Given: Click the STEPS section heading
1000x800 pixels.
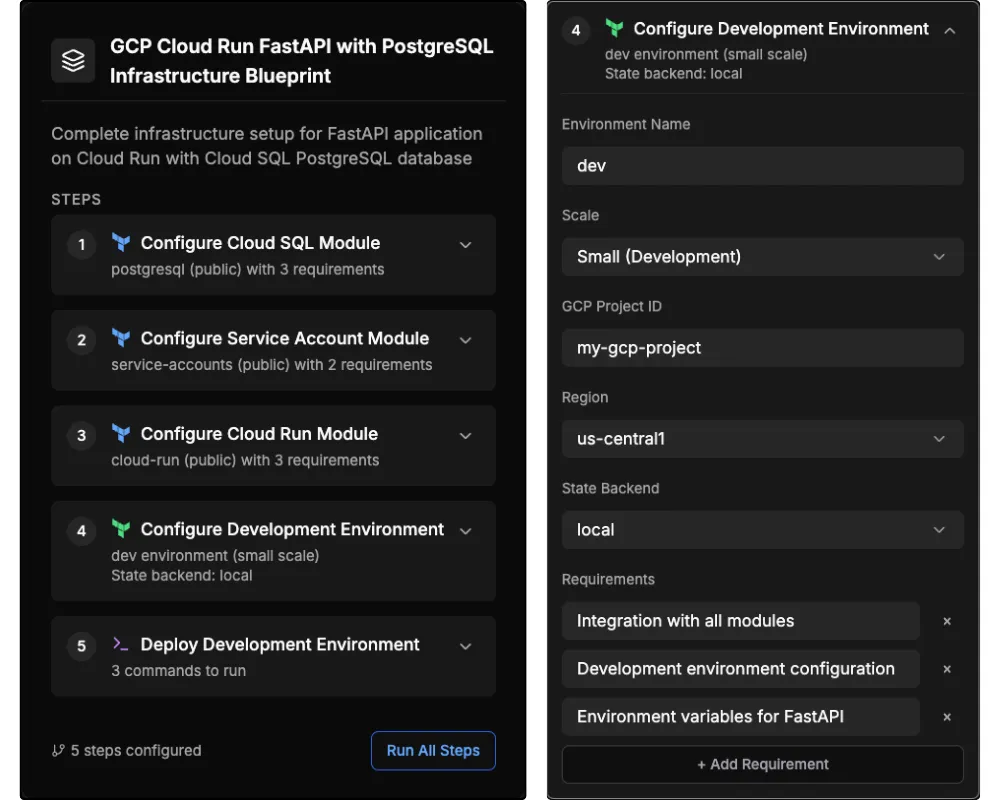Looking at the screenshot, I should coord(76,200).
